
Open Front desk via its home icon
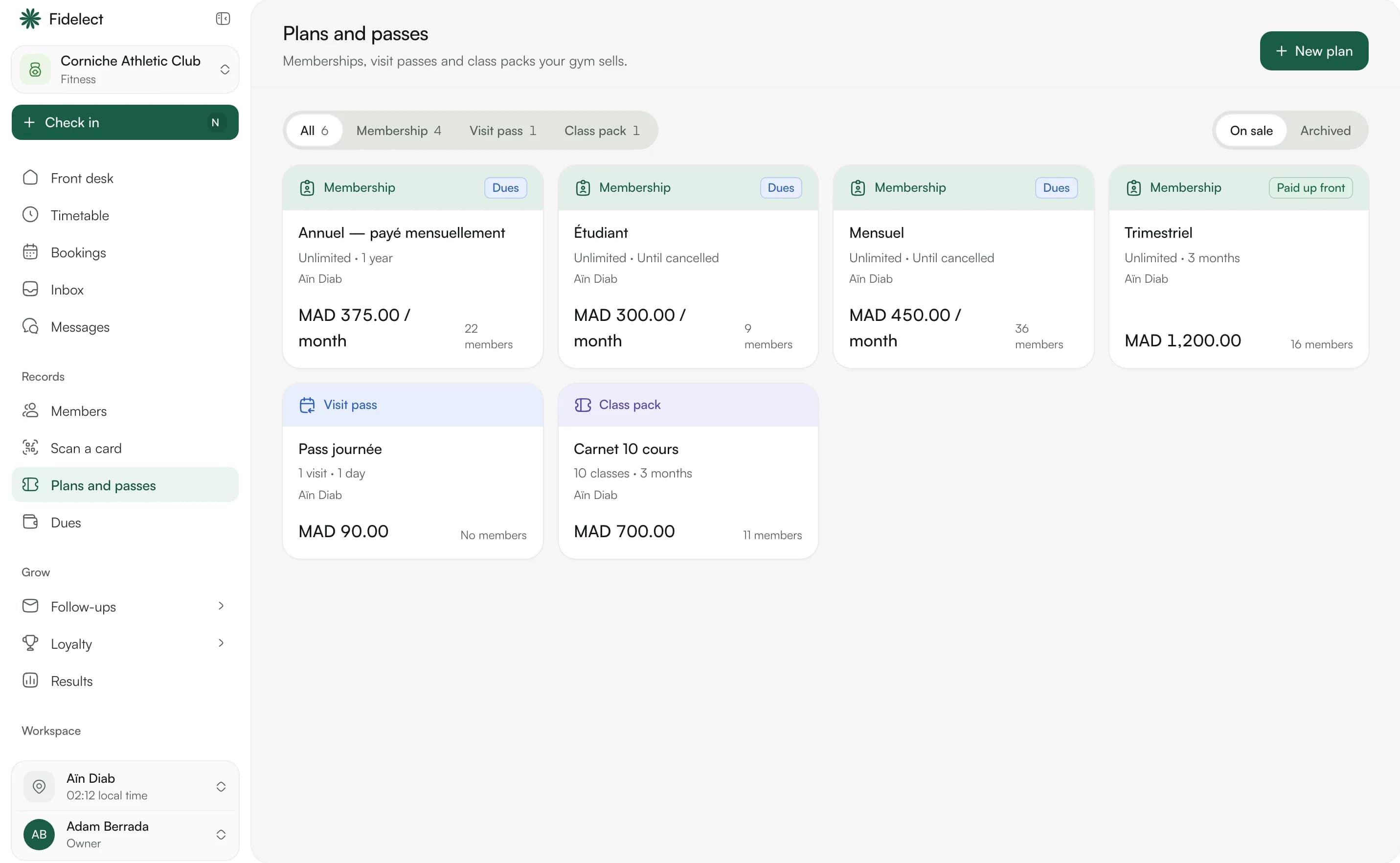[30, 178]
